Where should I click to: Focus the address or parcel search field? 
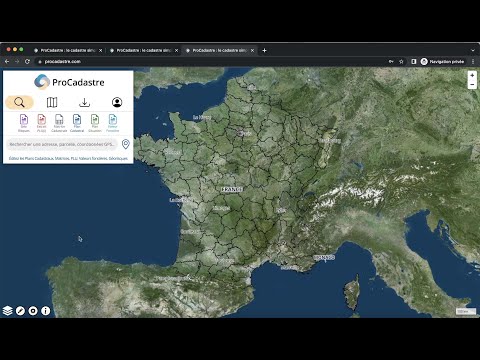(x=62, y=144)
